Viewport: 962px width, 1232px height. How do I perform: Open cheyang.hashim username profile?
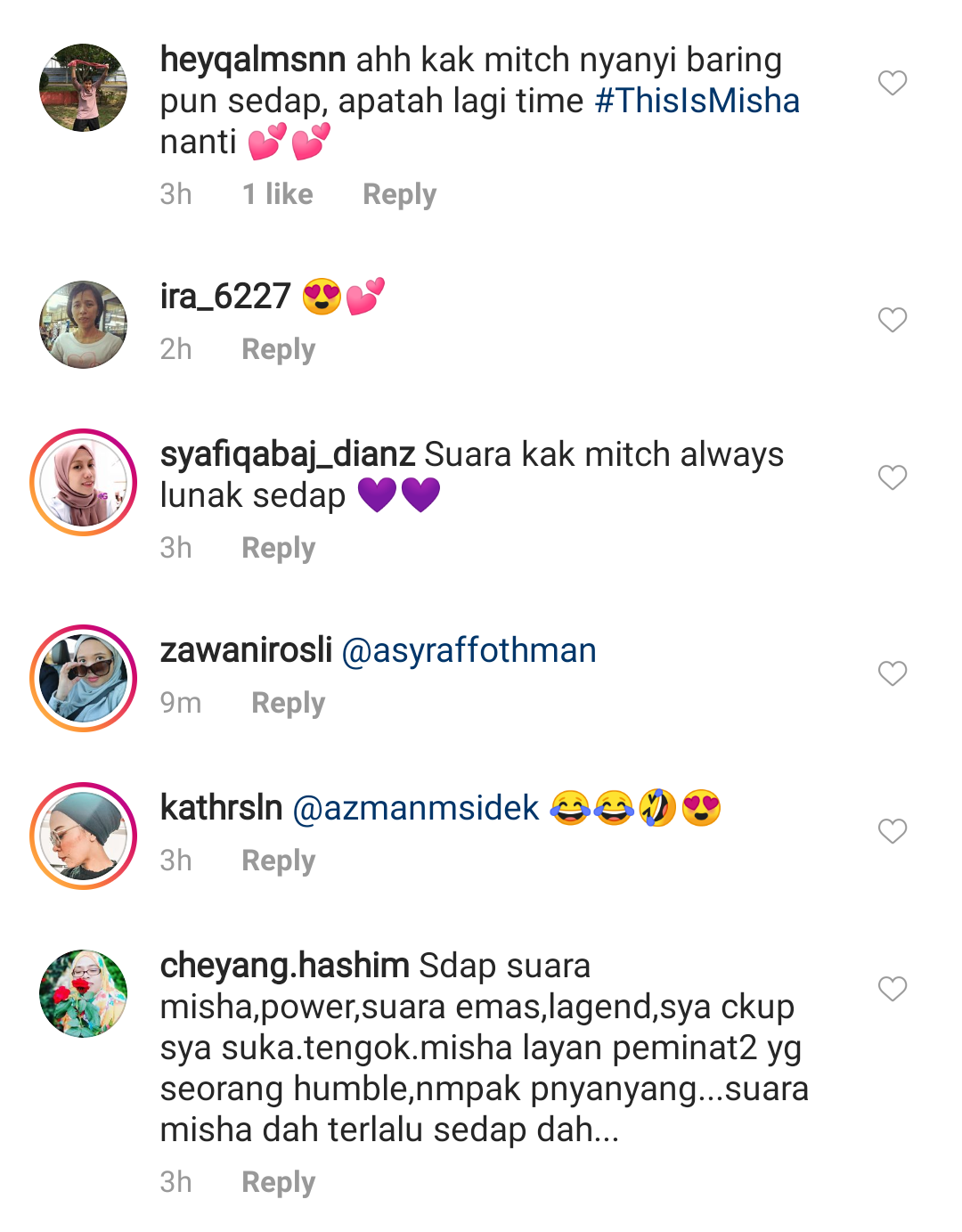(285, 966)
